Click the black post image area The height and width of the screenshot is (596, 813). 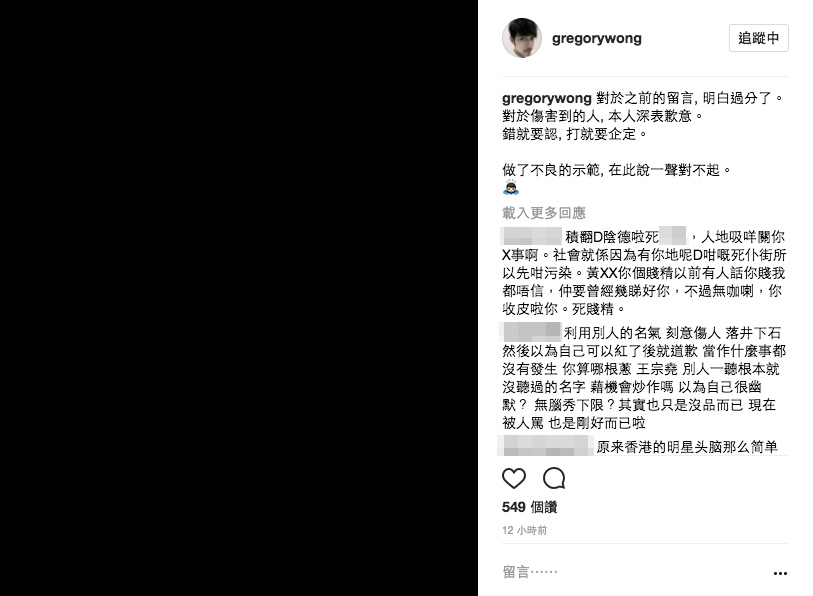point(239,298)
